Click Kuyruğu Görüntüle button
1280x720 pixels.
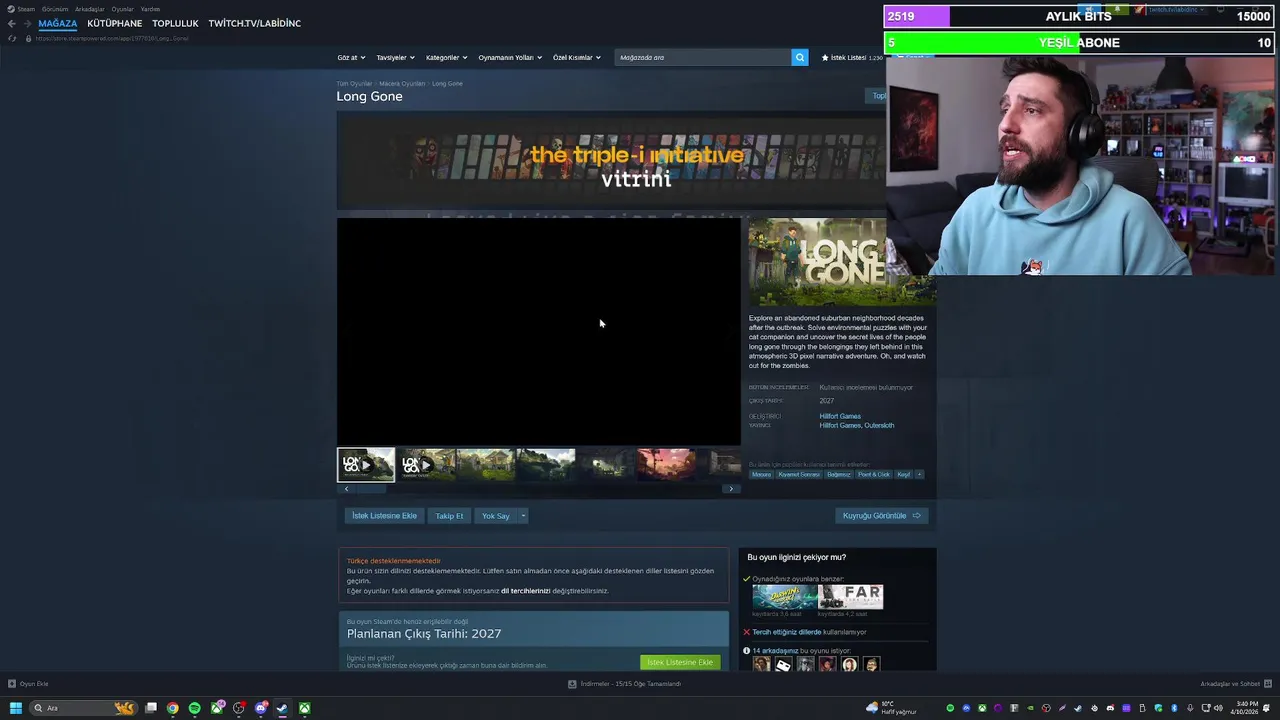coord(881,516)
